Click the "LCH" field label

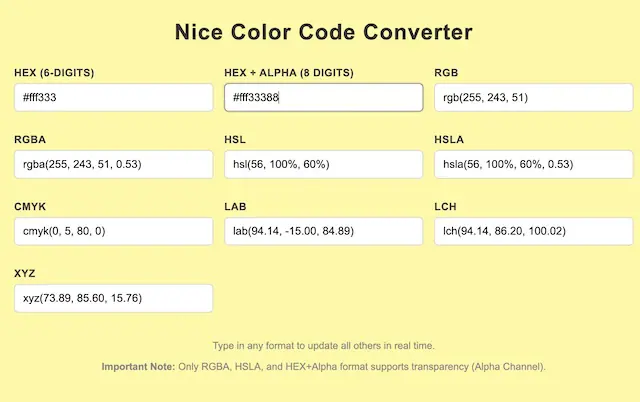446,206
